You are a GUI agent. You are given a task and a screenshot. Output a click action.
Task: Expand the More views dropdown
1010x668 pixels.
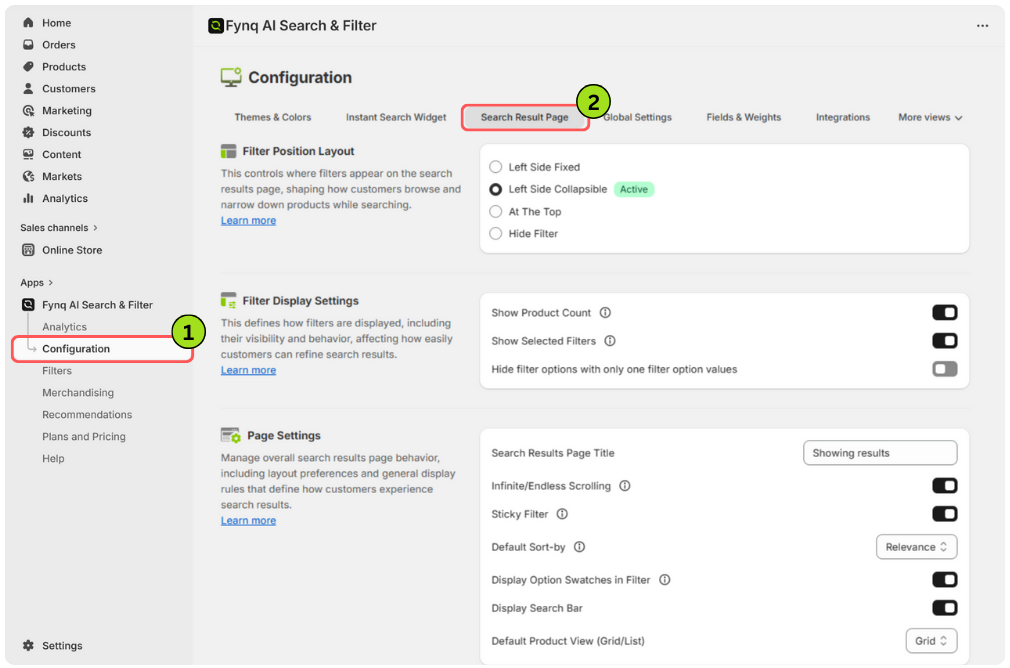click(x=929, y=117)
